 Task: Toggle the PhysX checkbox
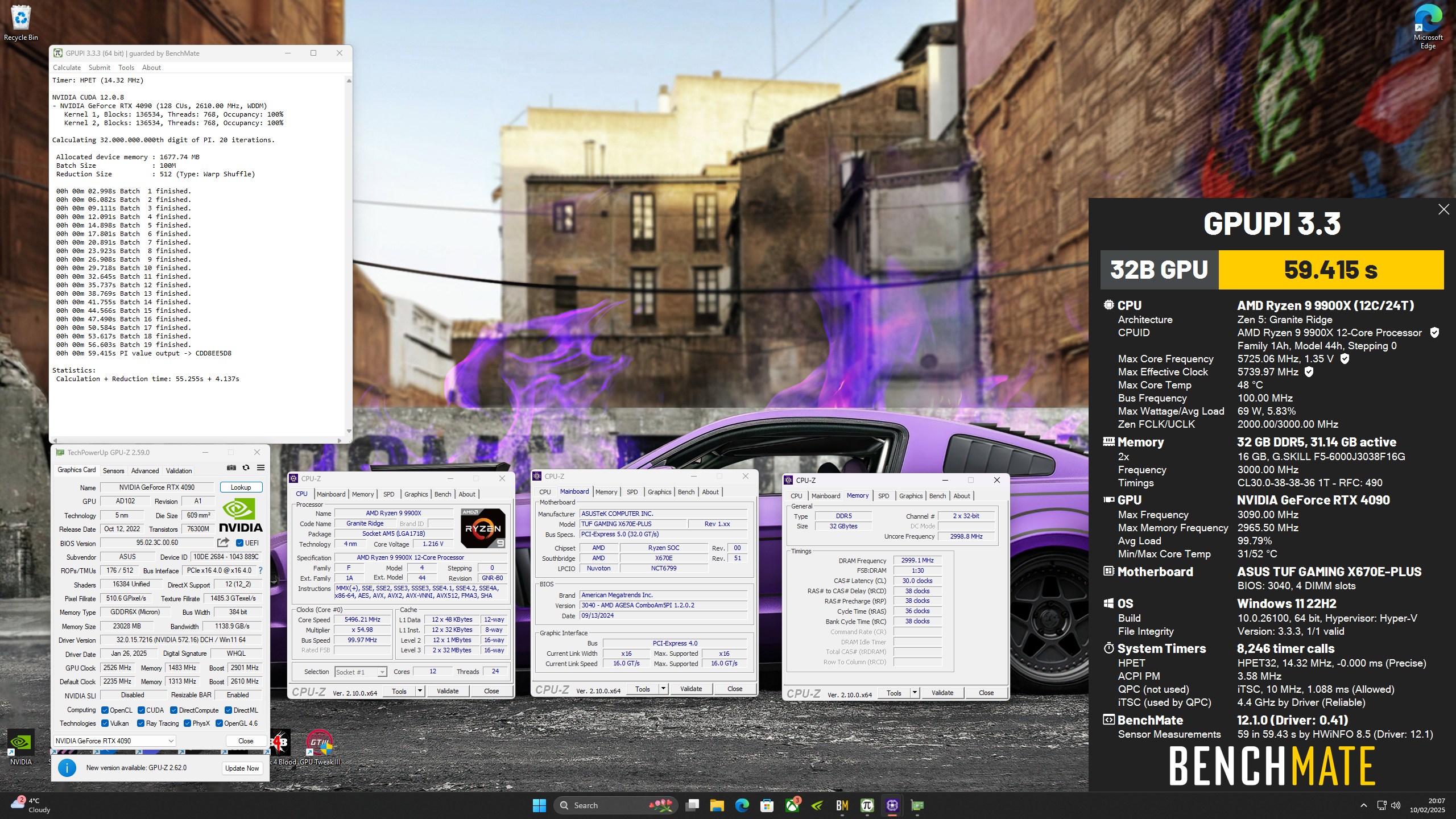coord(187,723)
